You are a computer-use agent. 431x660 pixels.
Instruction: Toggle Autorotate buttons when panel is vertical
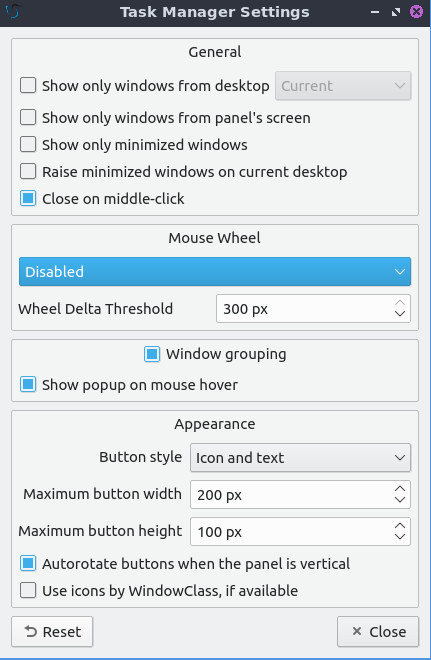coord(28,564)
